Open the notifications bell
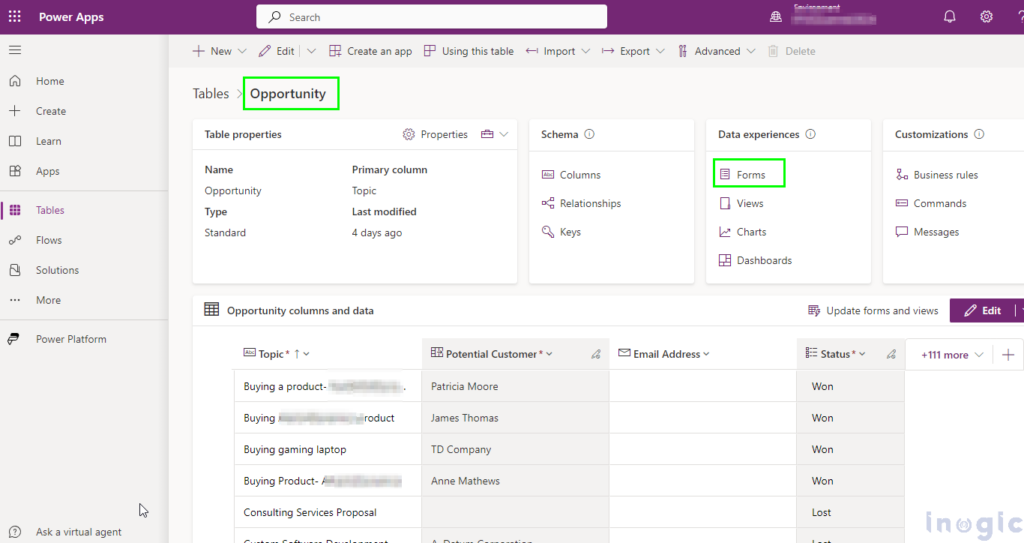Screen dimensions: 1024x543 950,17
